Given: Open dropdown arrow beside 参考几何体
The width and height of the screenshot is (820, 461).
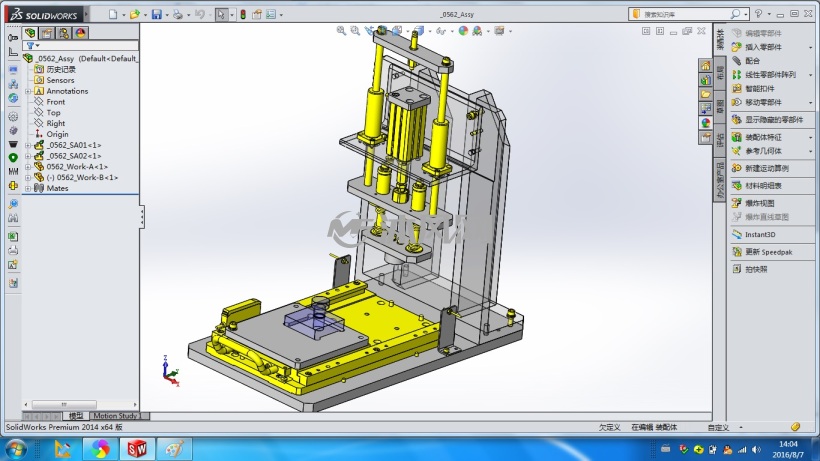Looking at the screenshot, I should point(811,151).
